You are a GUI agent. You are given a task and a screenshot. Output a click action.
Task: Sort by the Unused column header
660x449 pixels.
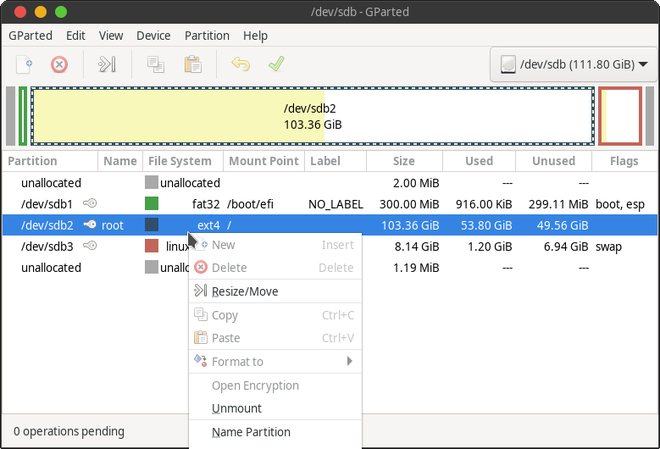pos(554,161)
